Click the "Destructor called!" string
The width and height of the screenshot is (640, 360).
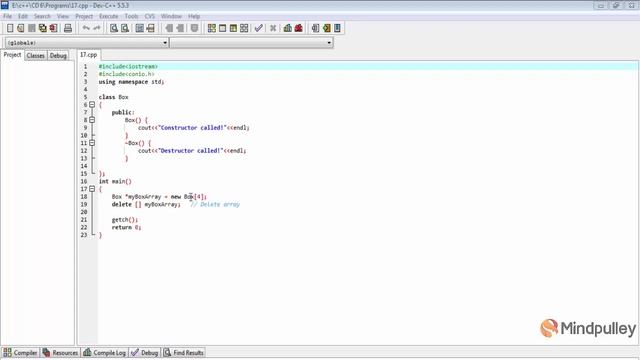point(191,151)
